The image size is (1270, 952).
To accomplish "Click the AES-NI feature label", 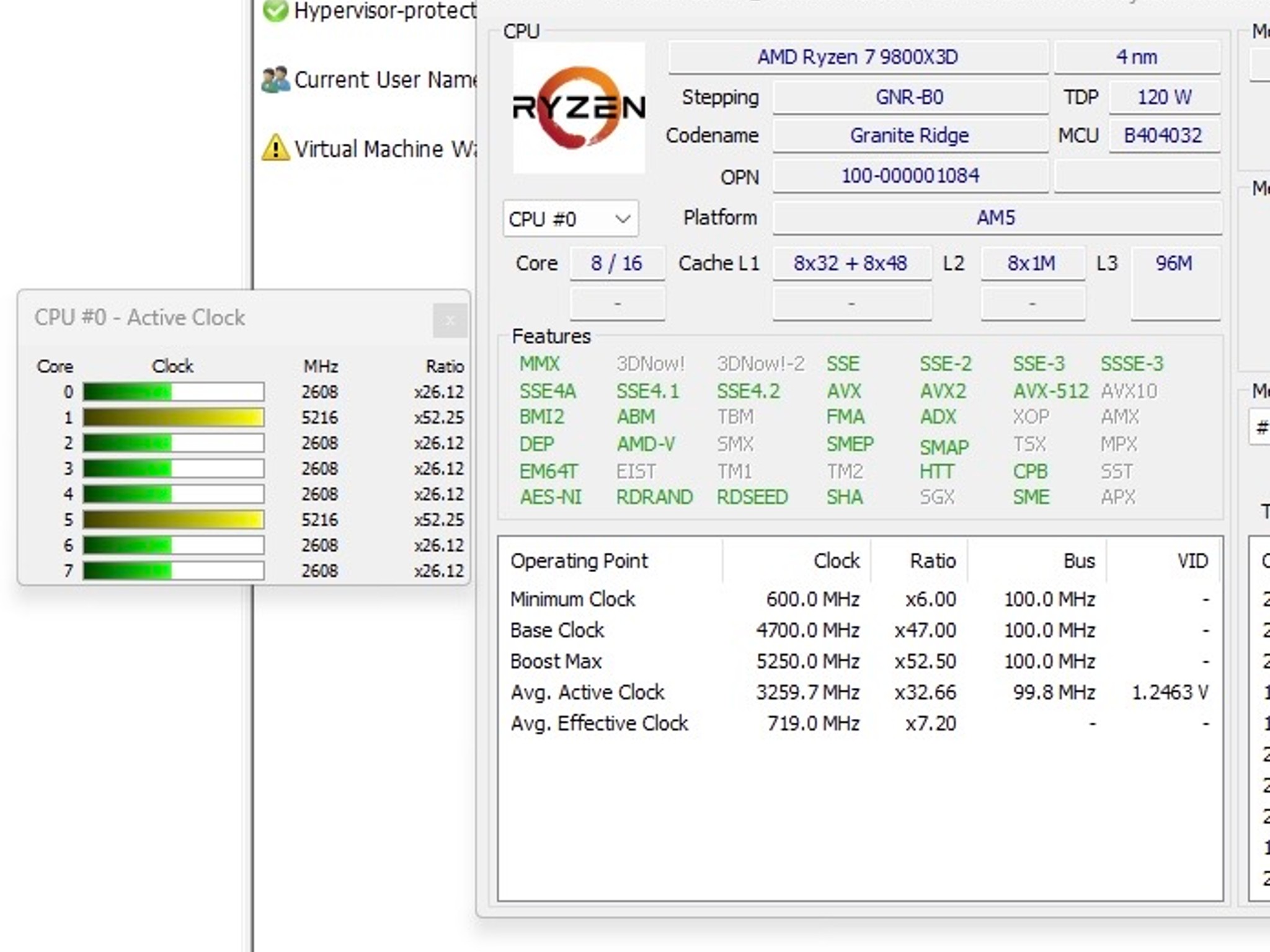I will pyautogui.click(x=551, y=497).
